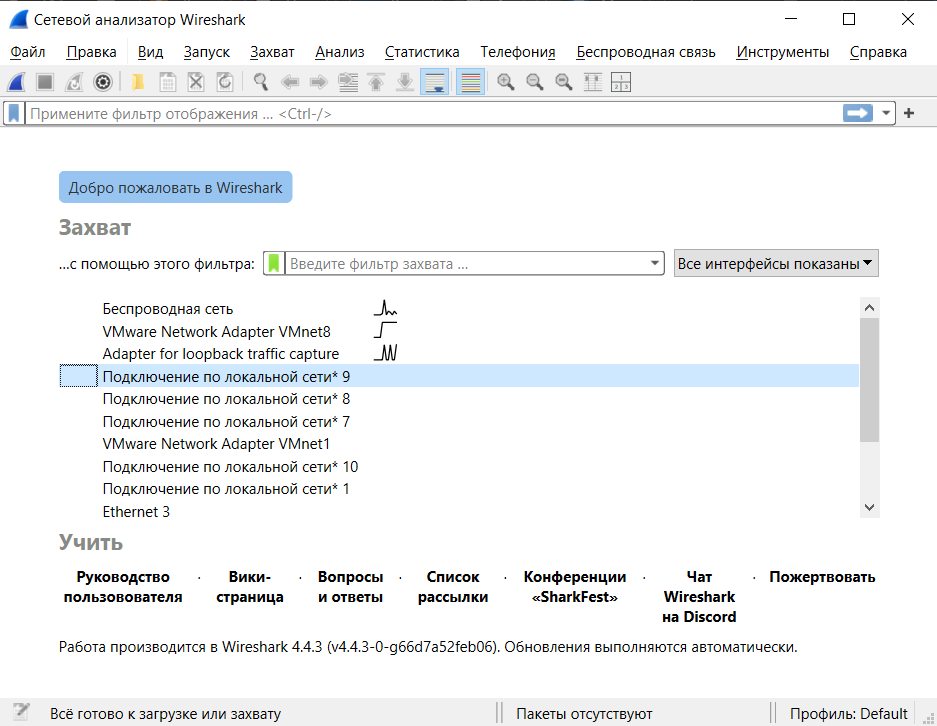Open Чат Wireshark на Discord link

699,597
